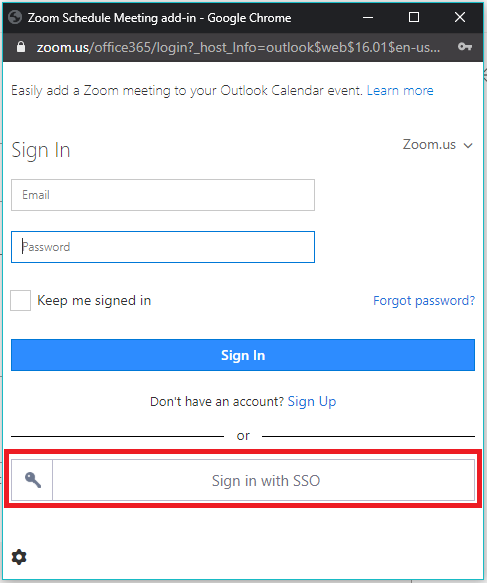Click into the Password field
The height and width of the screenshot is (583, 487).
163,247
